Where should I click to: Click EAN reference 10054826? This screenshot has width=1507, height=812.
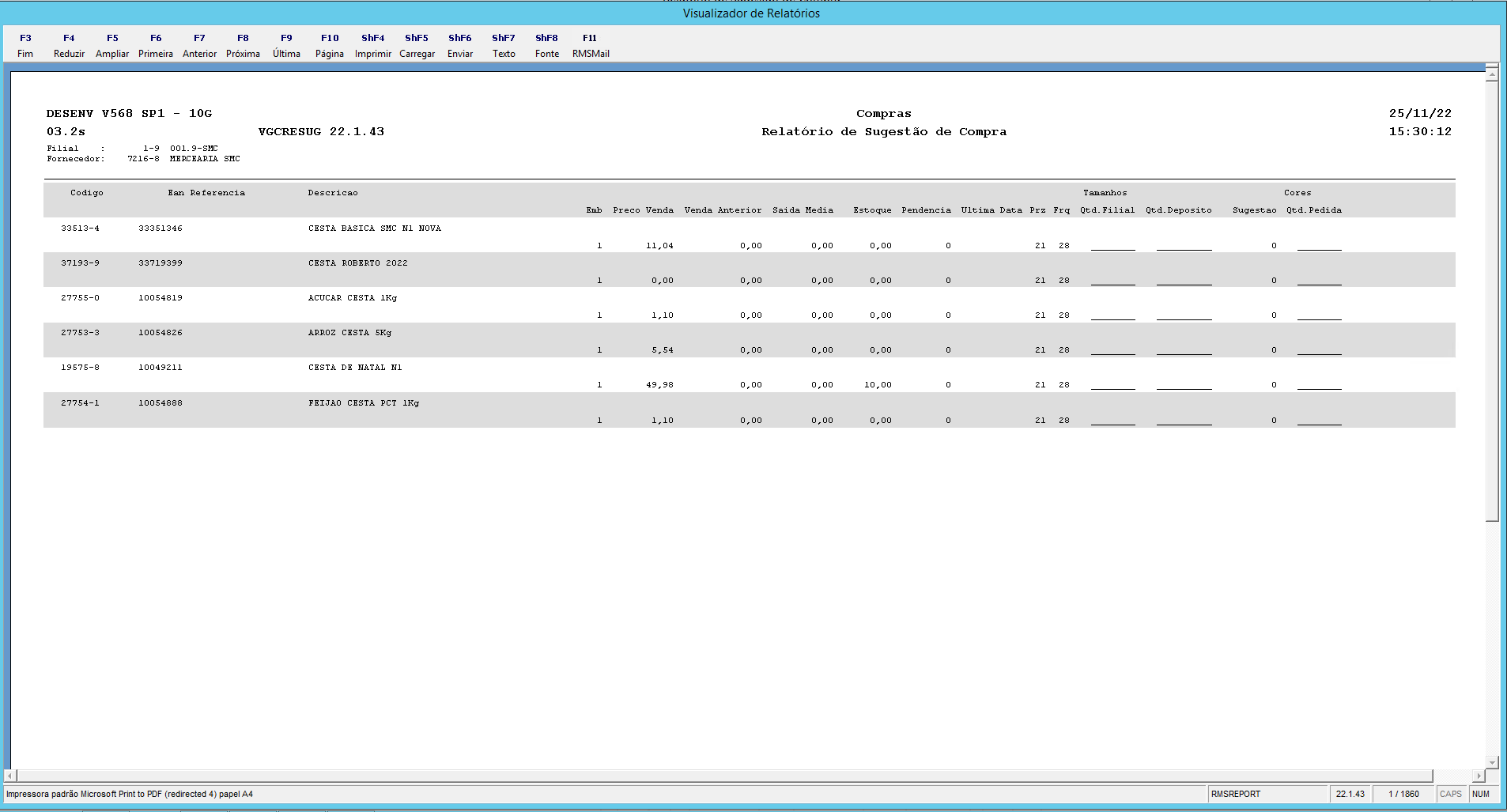coord(161,333)
